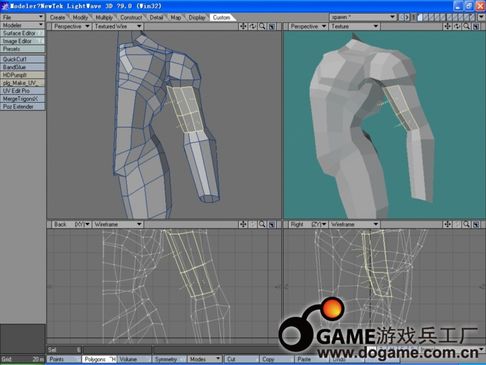Switch to the Create tab

point(57,17)
